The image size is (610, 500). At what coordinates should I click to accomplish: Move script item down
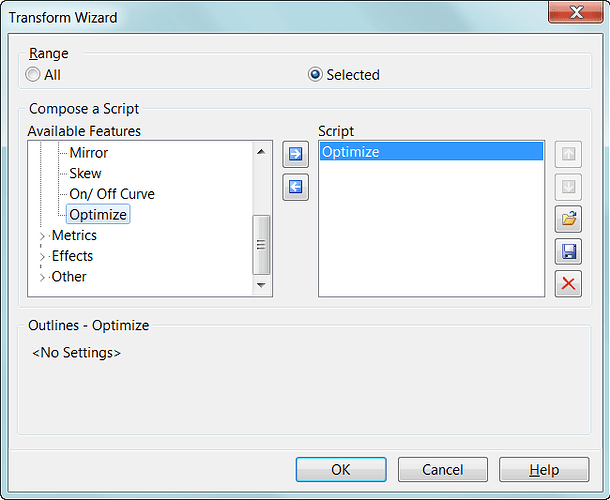tap(568, 187)
